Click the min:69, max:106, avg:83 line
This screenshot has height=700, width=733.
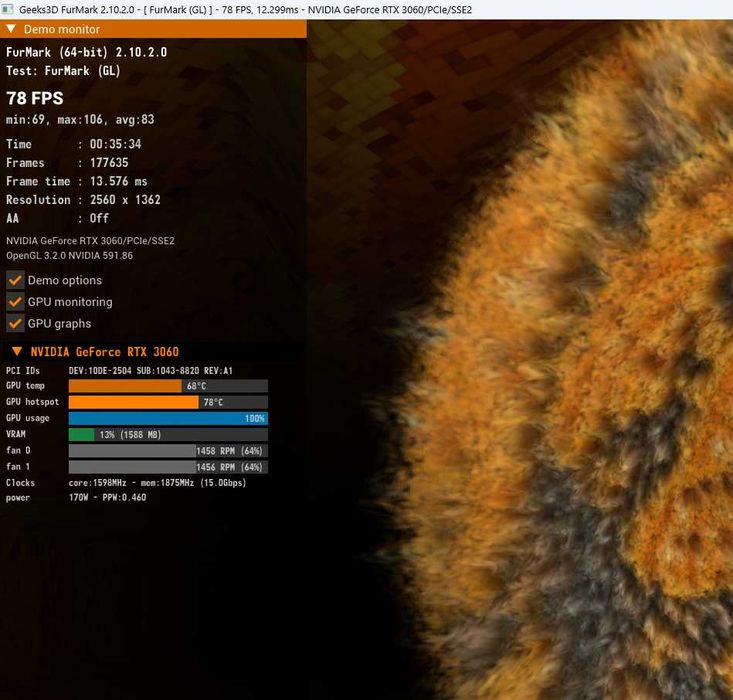point(80,120)
